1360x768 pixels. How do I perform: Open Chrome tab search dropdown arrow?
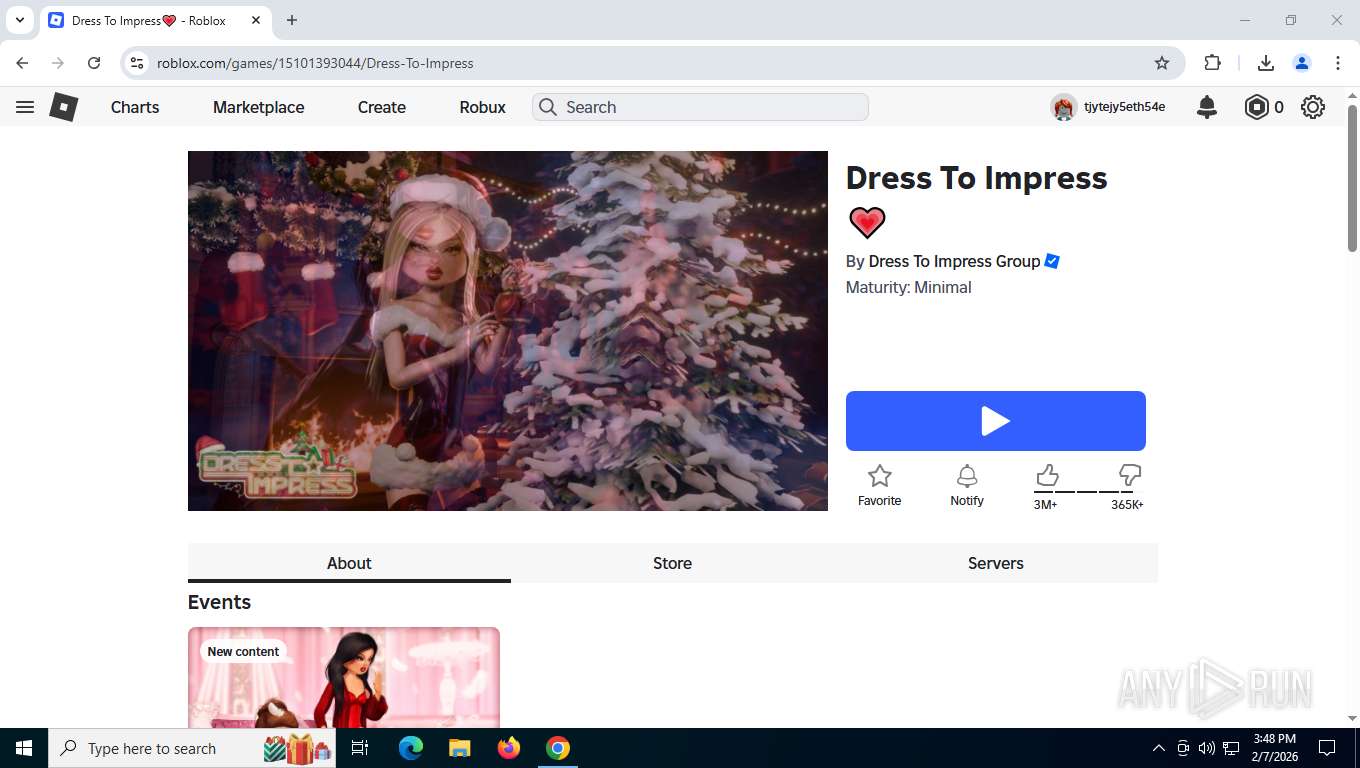coord(19,20)
